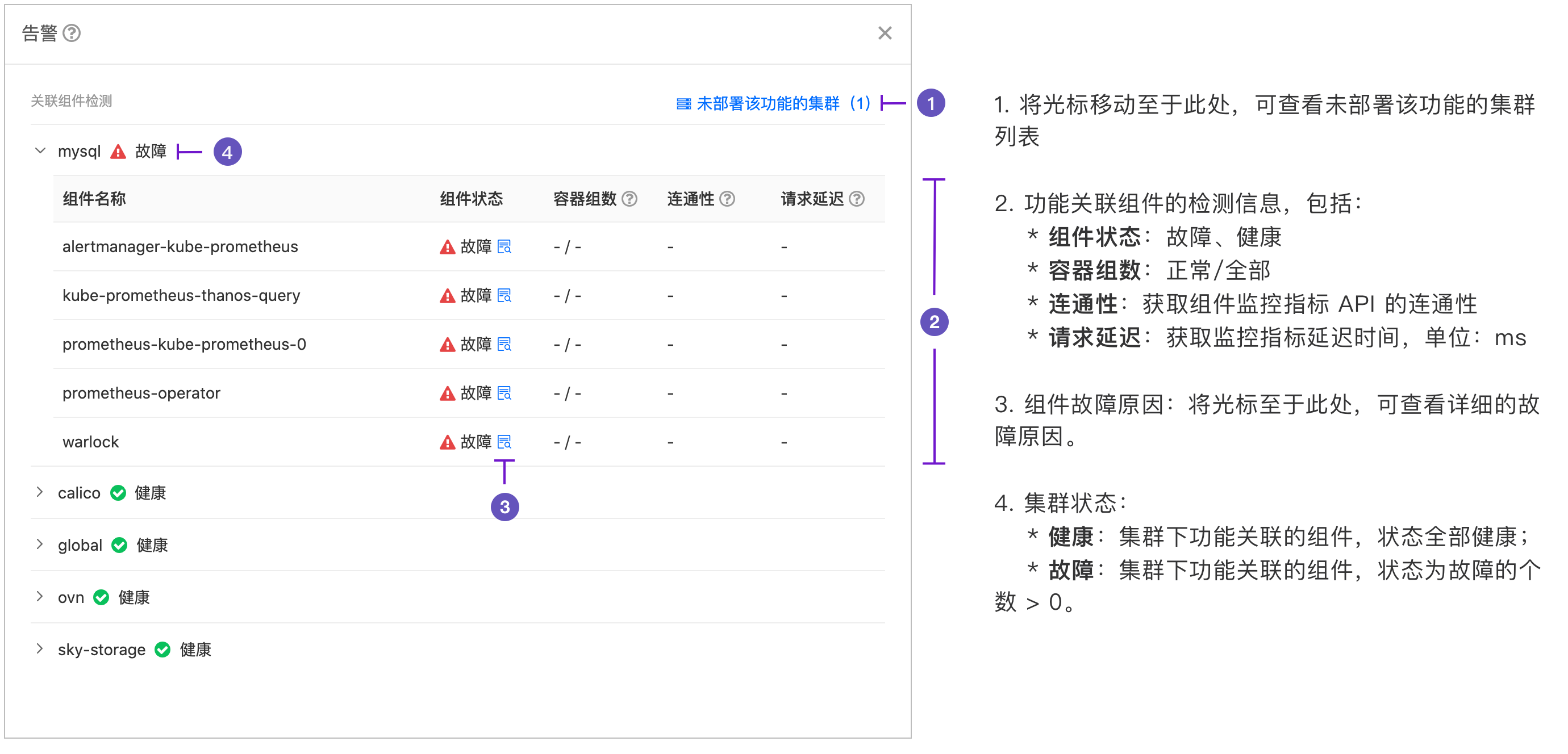
Task: Click help icon beside 请求延迟 column header
Action: (857, 199)
